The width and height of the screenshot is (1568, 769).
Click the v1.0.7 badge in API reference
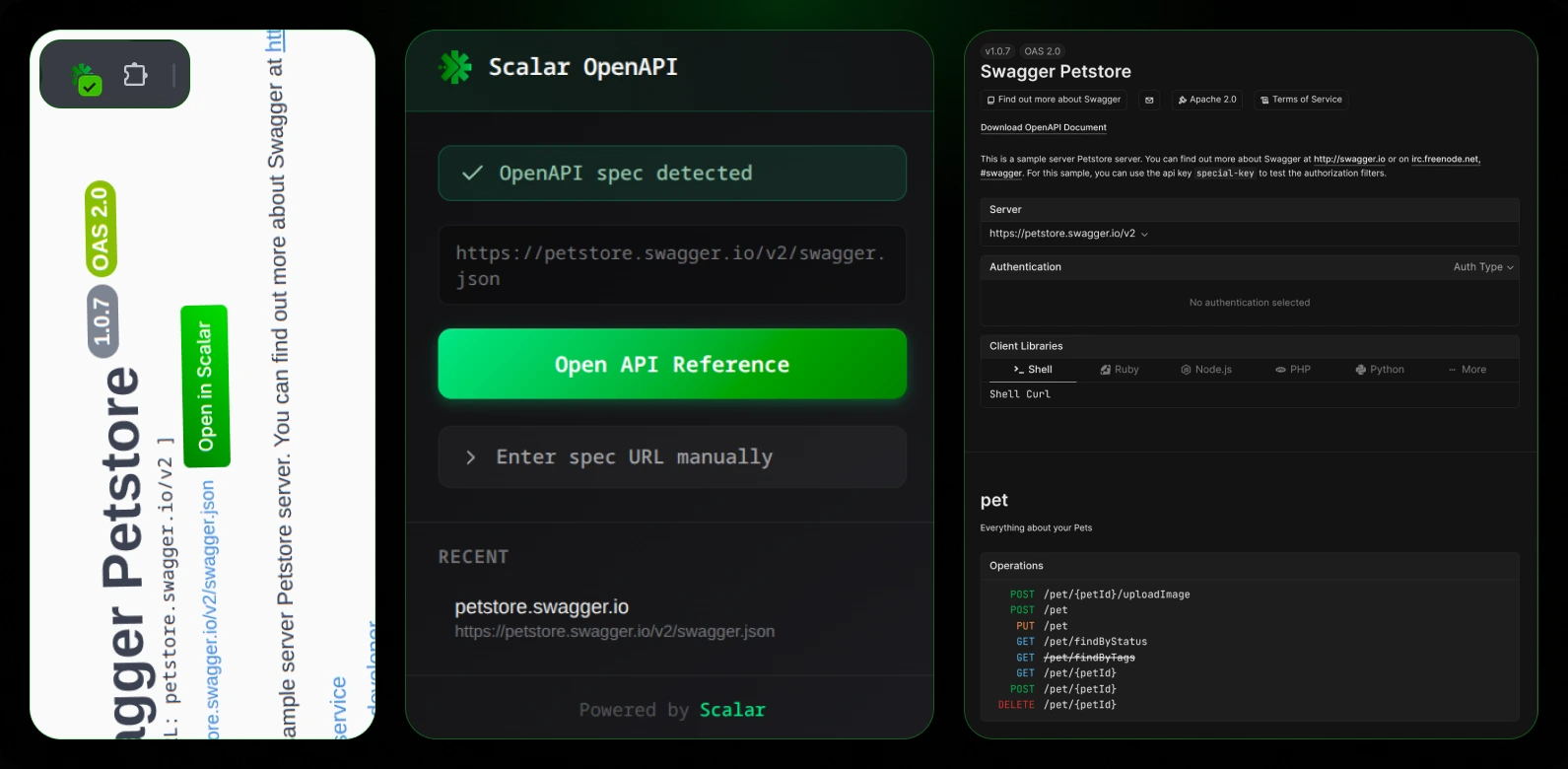pos(997,51)
